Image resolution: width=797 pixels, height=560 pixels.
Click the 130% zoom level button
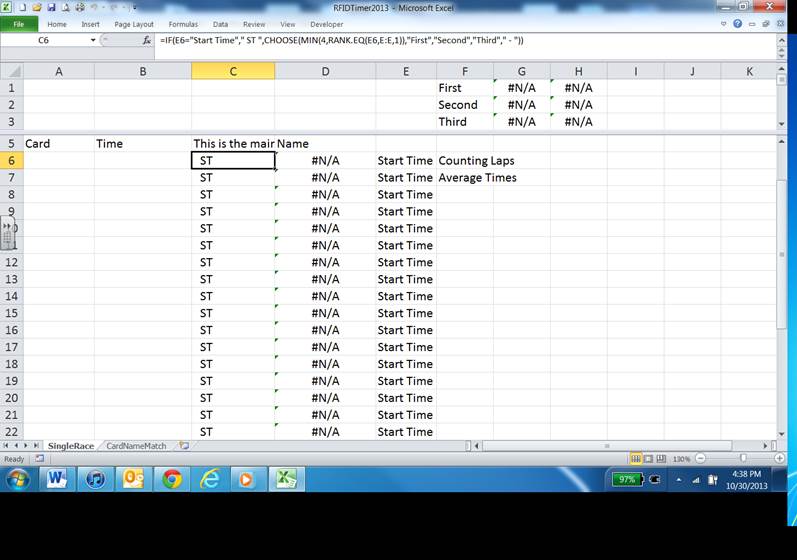[x=681, y=459]
